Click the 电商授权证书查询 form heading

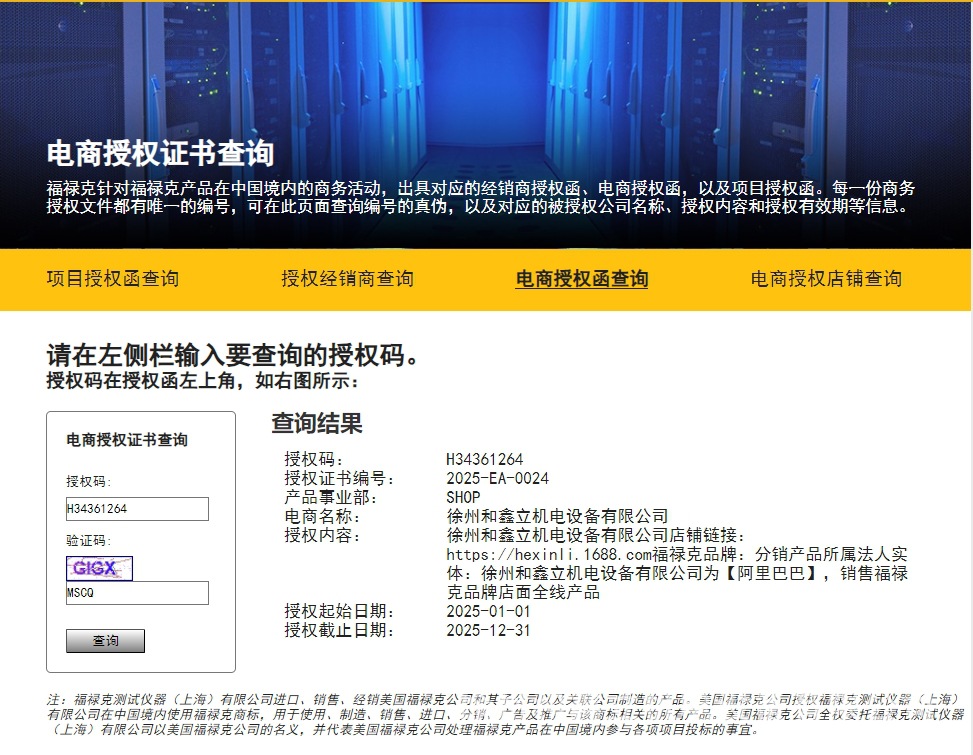coord(127,440)
